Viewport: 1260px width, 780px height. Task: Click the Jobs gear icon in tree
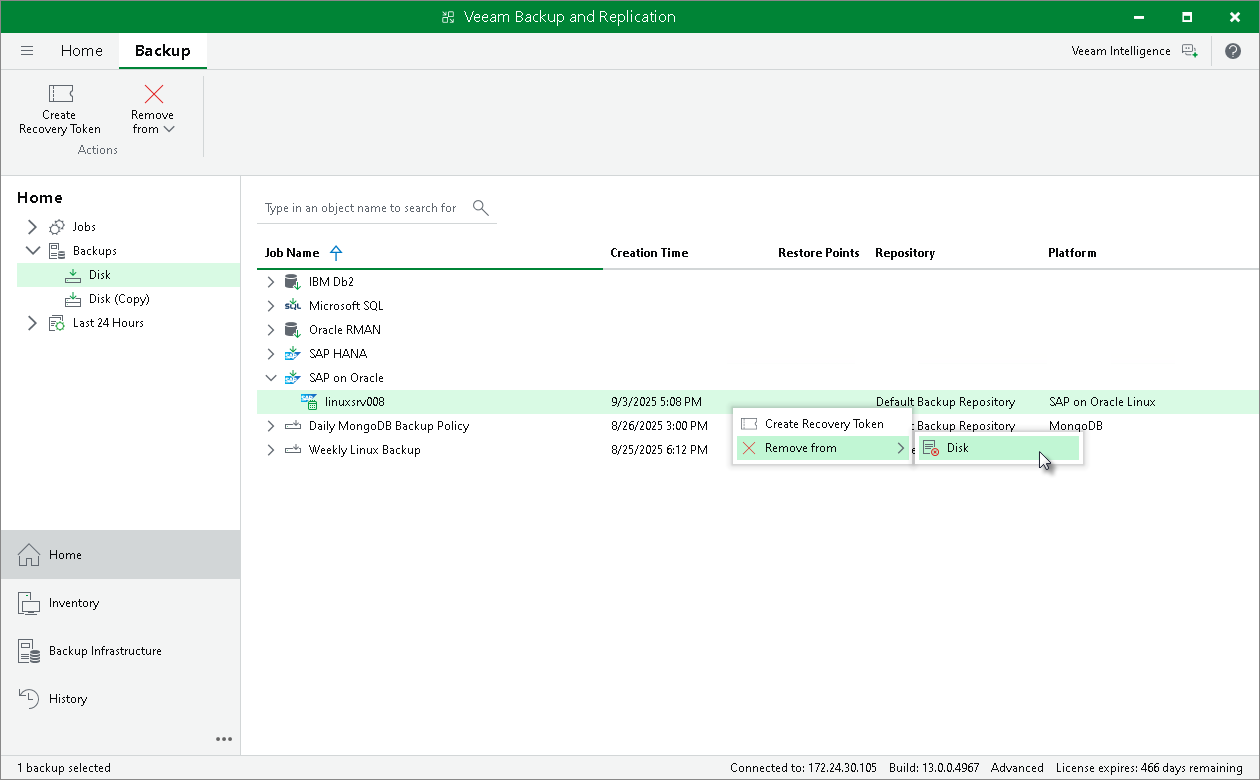(57, 227)
